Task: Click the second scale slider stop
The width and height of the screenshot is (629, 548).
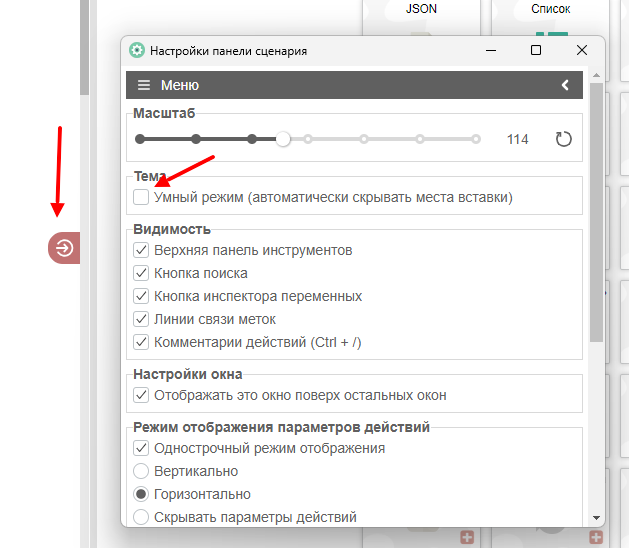Action: pyautogui.click(x=196, y=139)
